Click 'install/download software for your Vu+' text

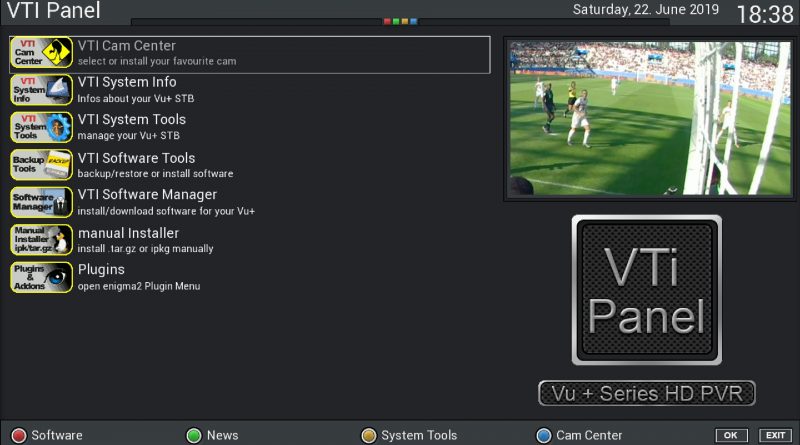click(x=166, y=211)
